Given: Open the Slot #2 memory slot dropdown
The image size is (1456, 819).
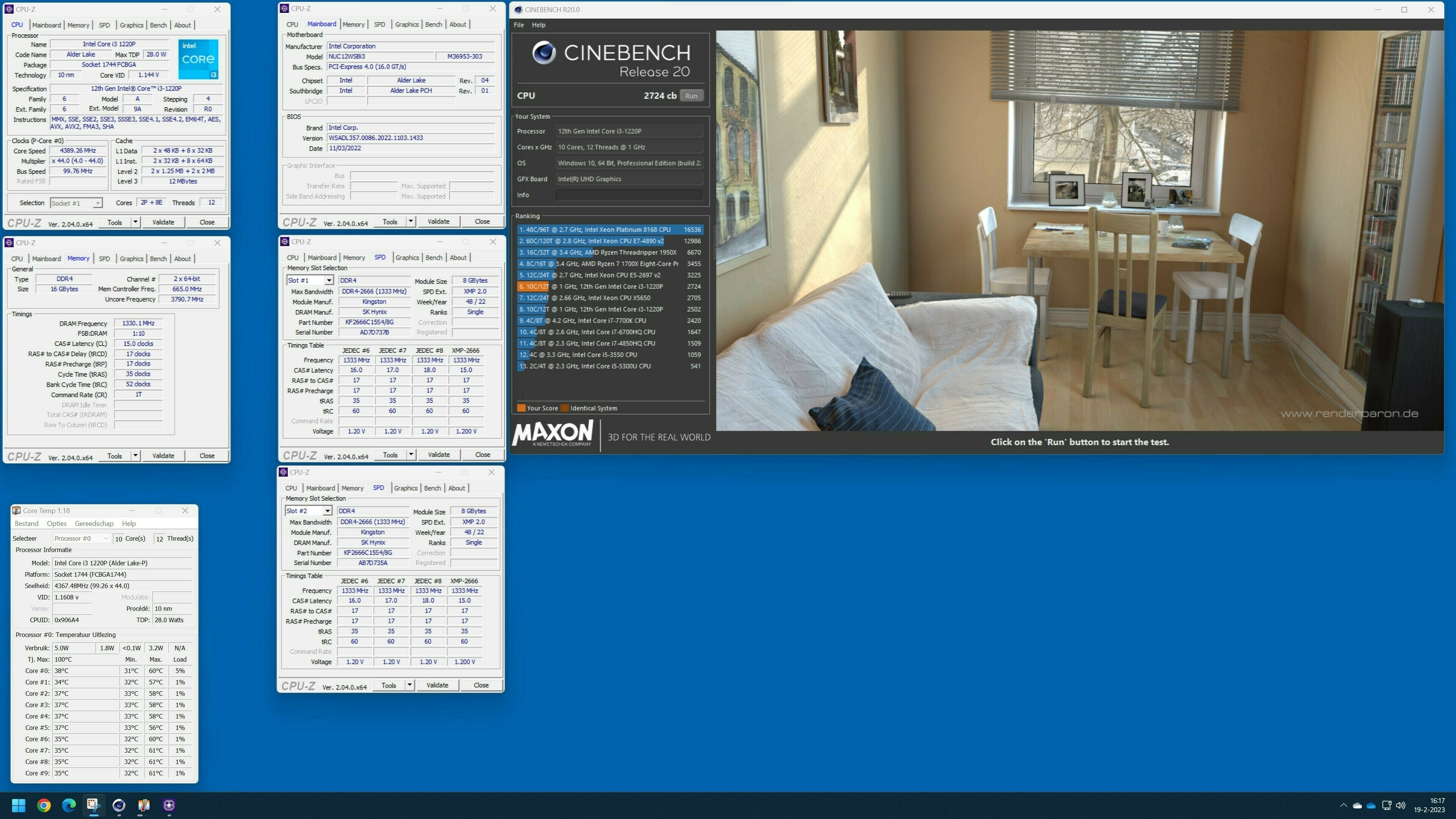Looking at the screenshot, I should point(309,511).
